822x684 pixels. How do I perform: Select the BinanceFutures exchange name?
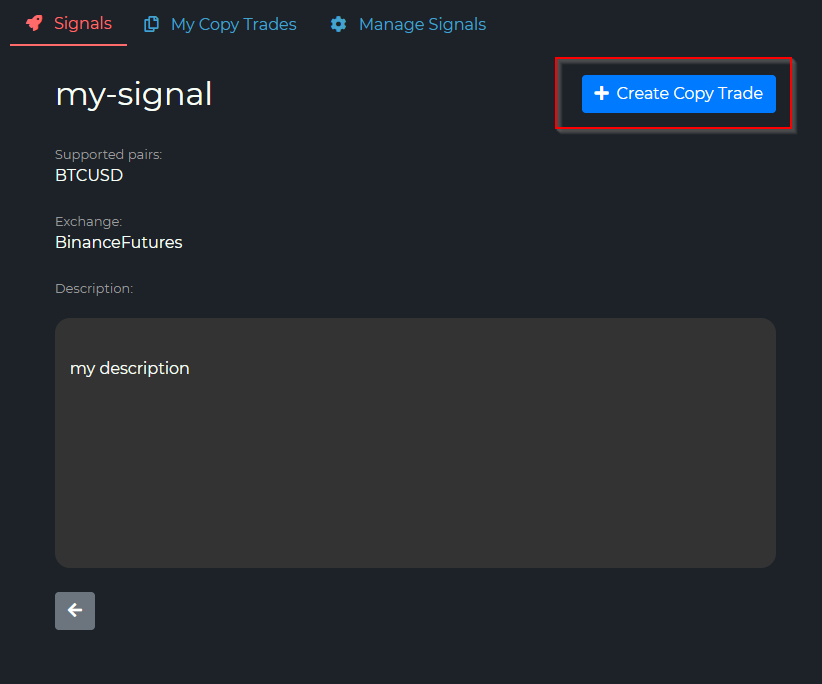[118, 242]
